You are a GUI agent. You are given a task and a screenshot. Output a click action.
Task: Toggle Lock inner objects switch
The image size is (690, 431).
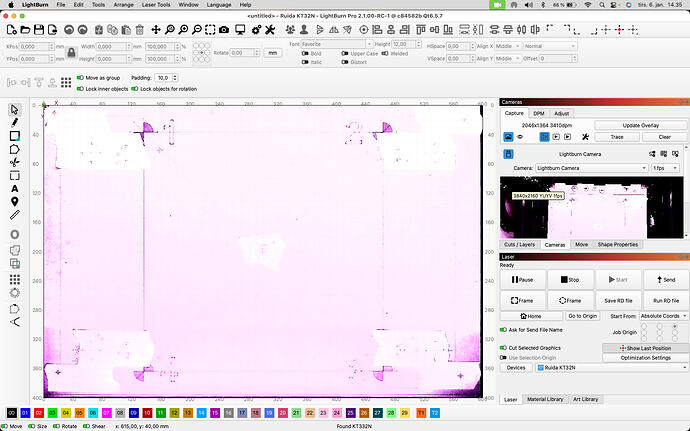(x=80, y=89)
